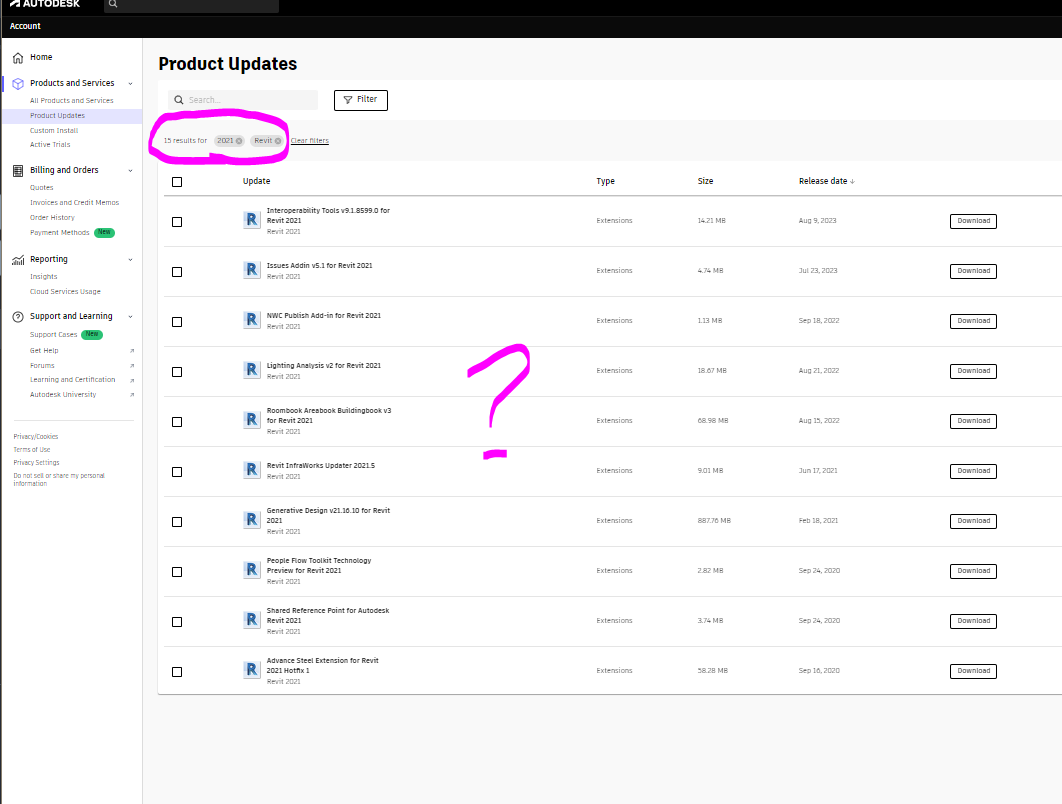
Task: Remove the 2021 filter chip
Action: (238, 141)
